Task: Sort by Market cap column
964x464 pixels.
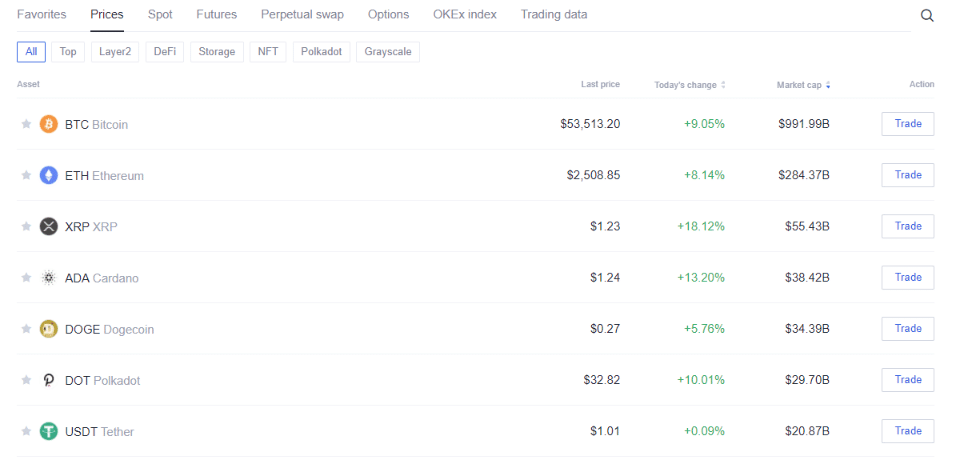Action: (x=803, y=85)
